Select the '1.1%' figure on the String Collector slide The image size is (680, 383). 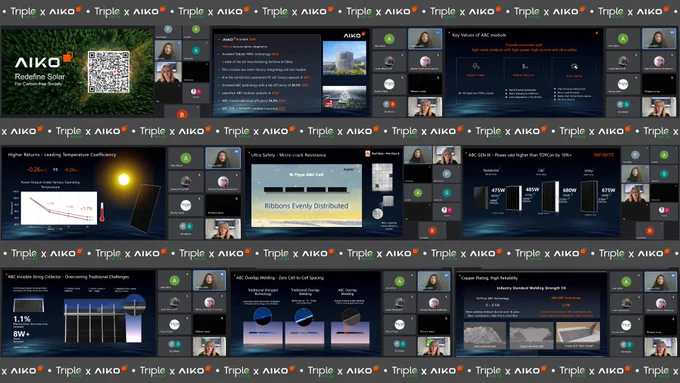coord(22,319)
